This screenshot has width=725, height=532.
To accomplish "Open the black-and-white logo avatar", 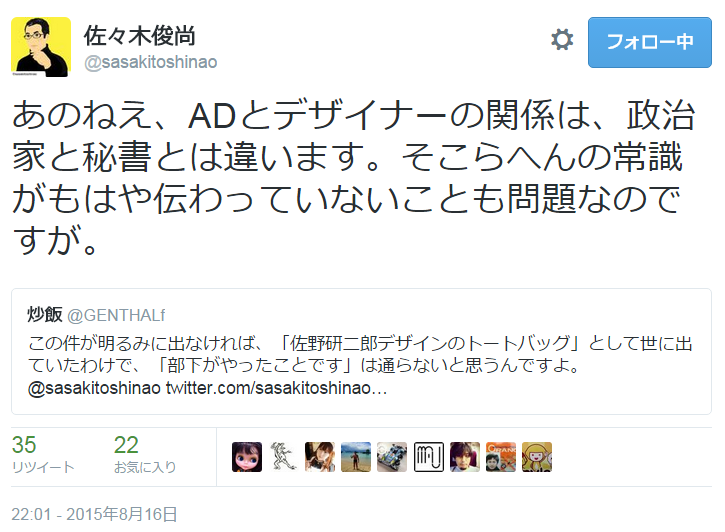I will (429, 457).
